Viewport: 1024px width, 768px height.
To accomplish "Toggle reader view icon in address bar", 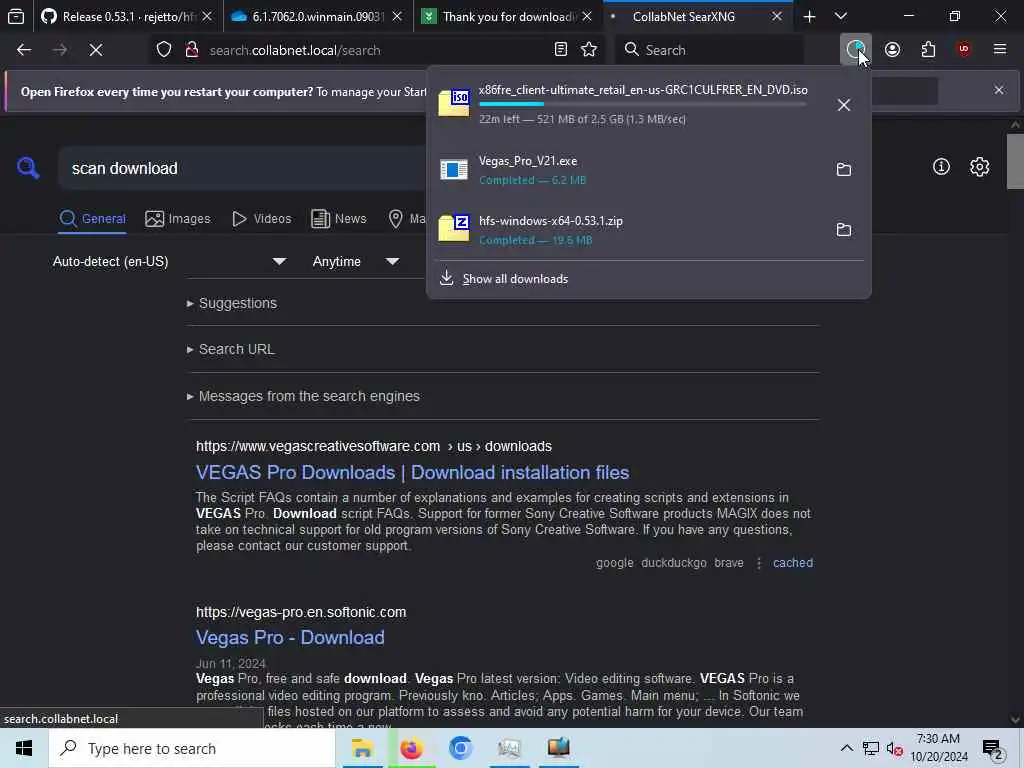I will click(x=560, y=50).
